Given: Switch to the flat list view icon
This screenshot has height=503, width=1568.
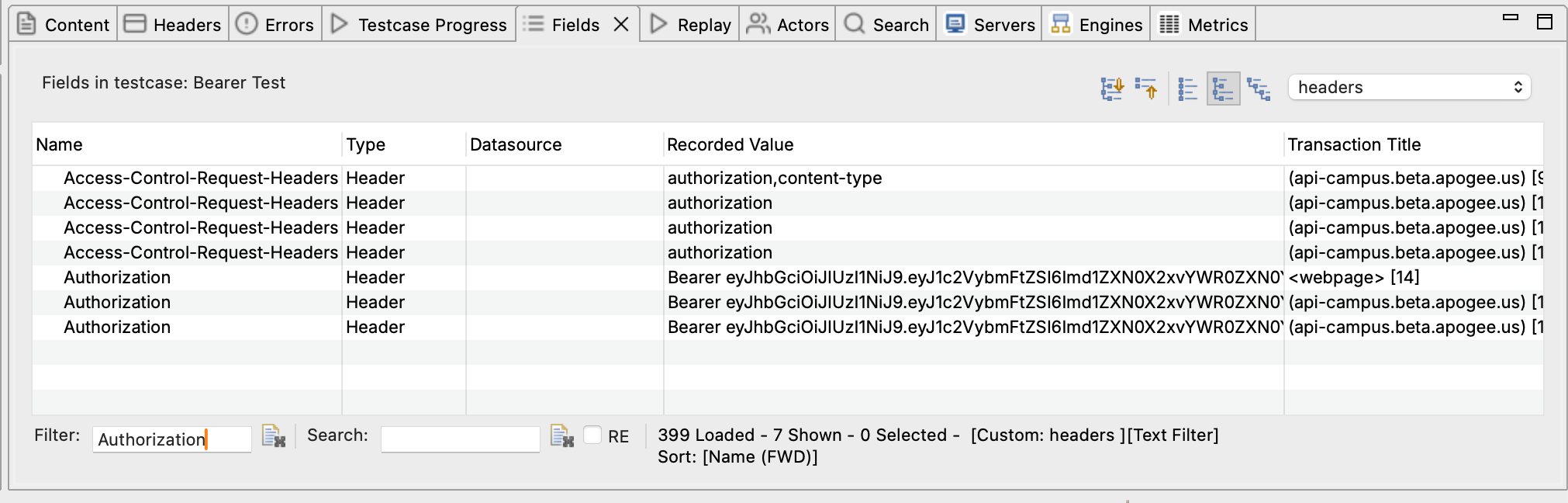Looking at the screenshot, I should coord(1187,88).
